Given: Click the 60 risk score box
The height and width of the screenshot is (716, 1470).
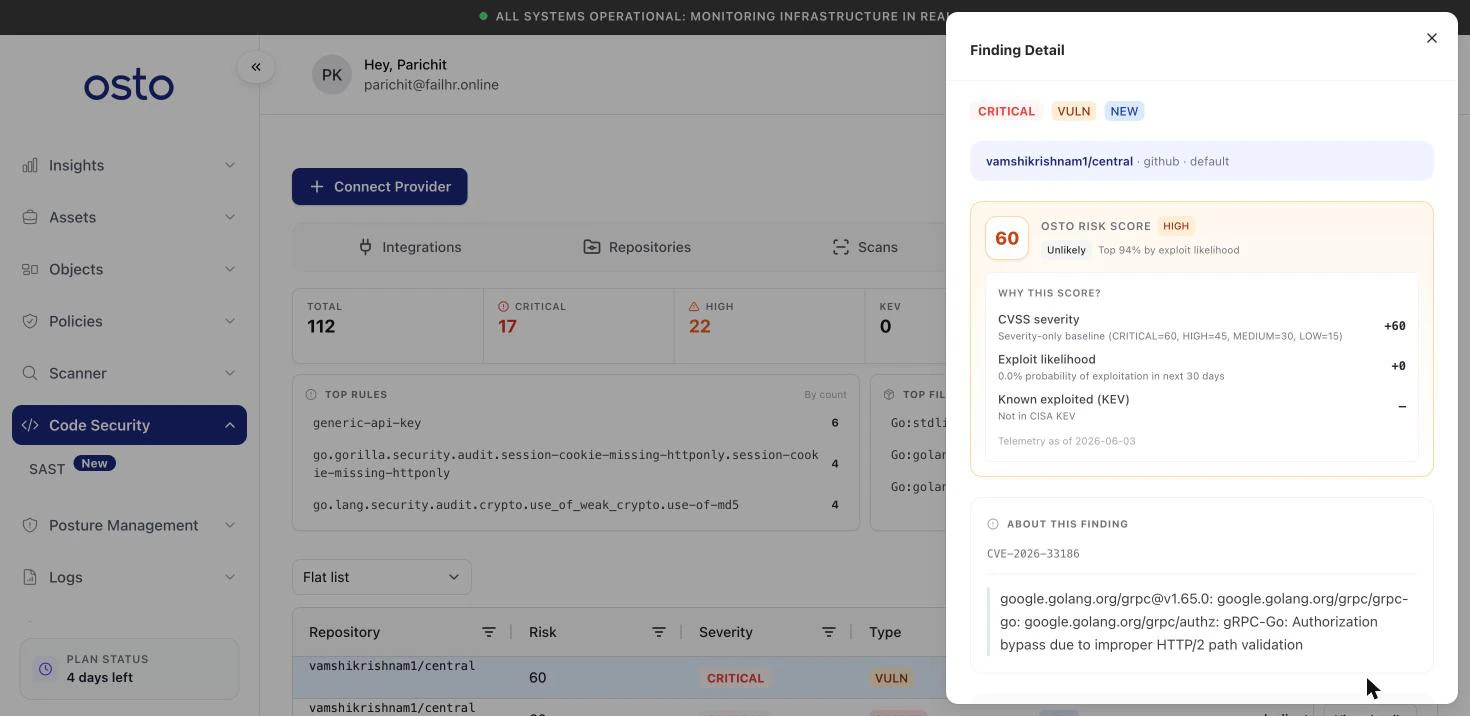Looking at the screenshot, I should point(1007,239).
